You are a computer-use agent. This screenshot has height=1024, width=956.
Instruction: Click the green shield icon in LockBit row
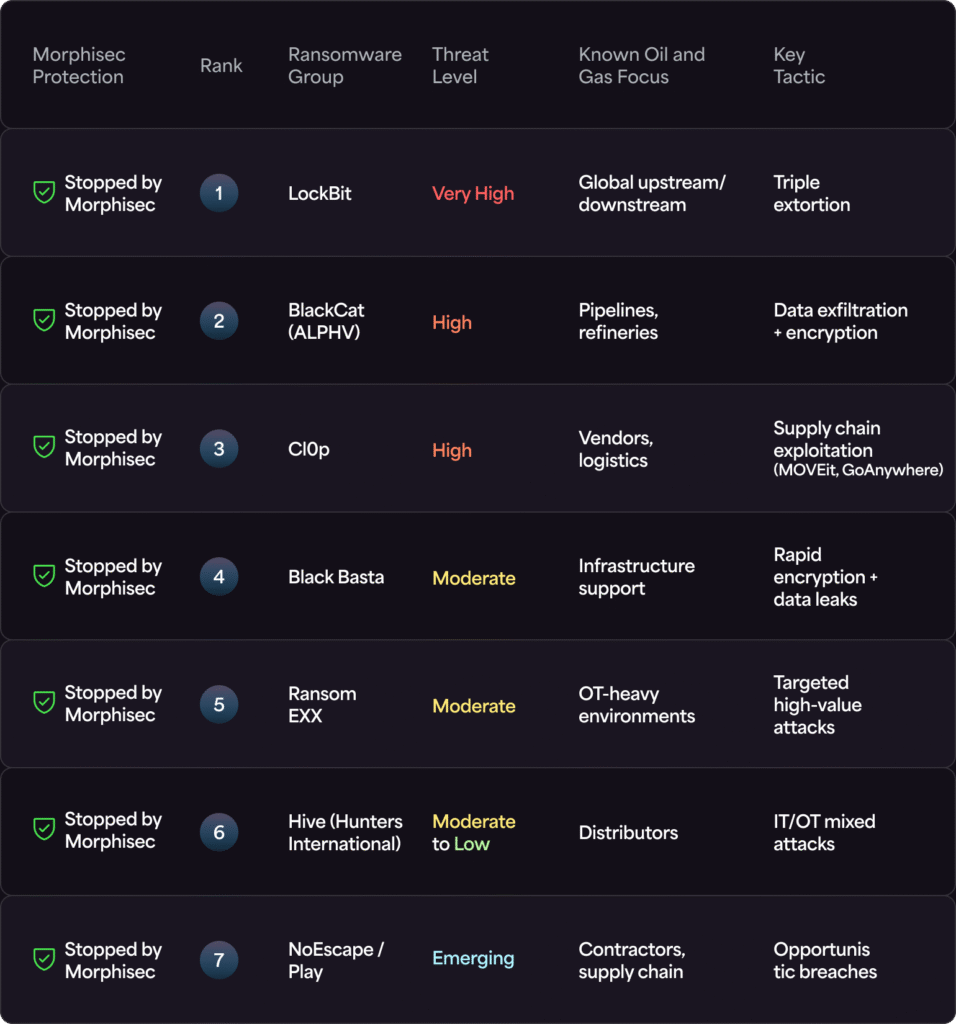coord(44,193)
